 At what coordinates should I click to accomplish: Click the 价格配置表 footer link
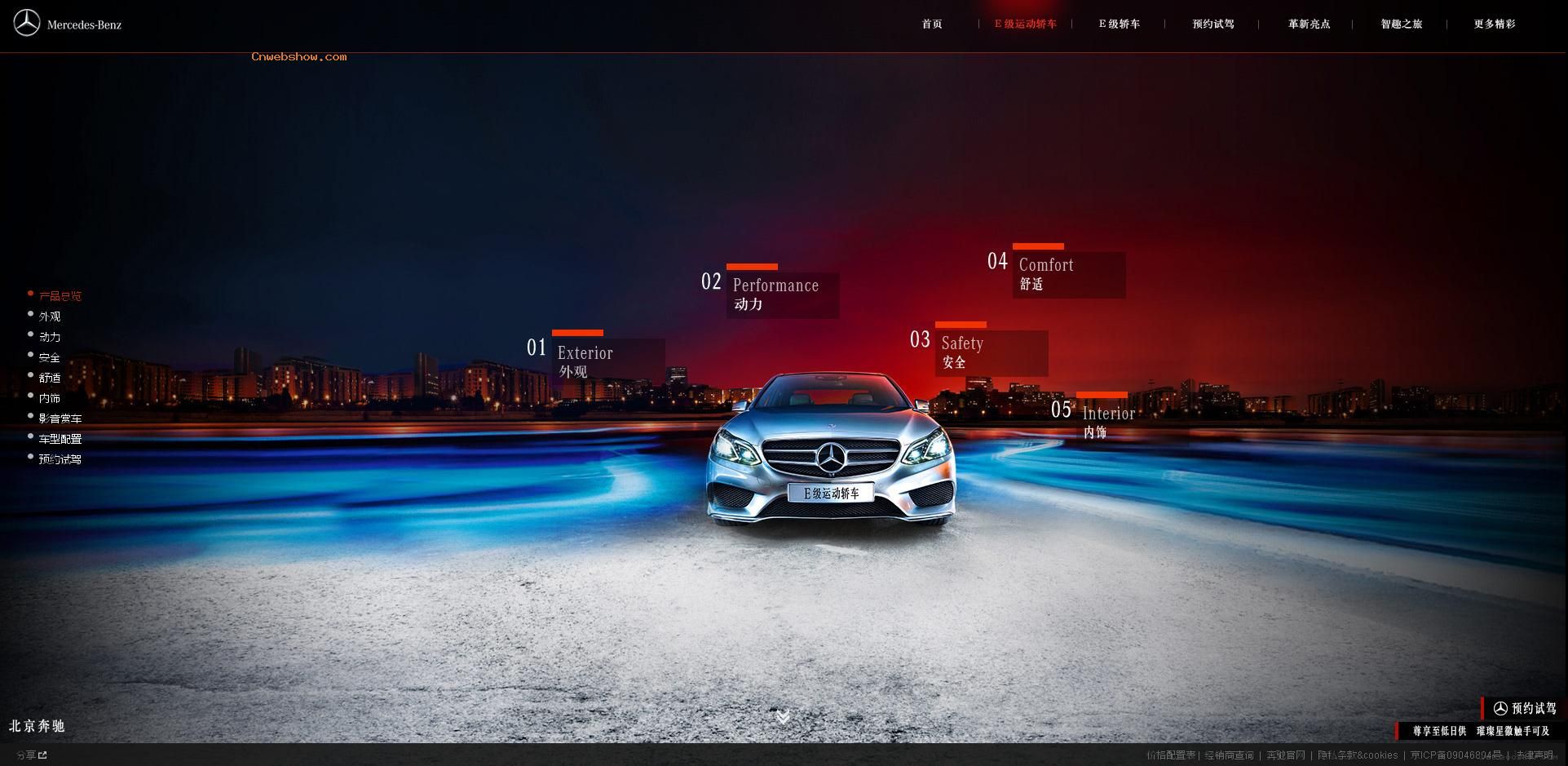point(1170,755)
